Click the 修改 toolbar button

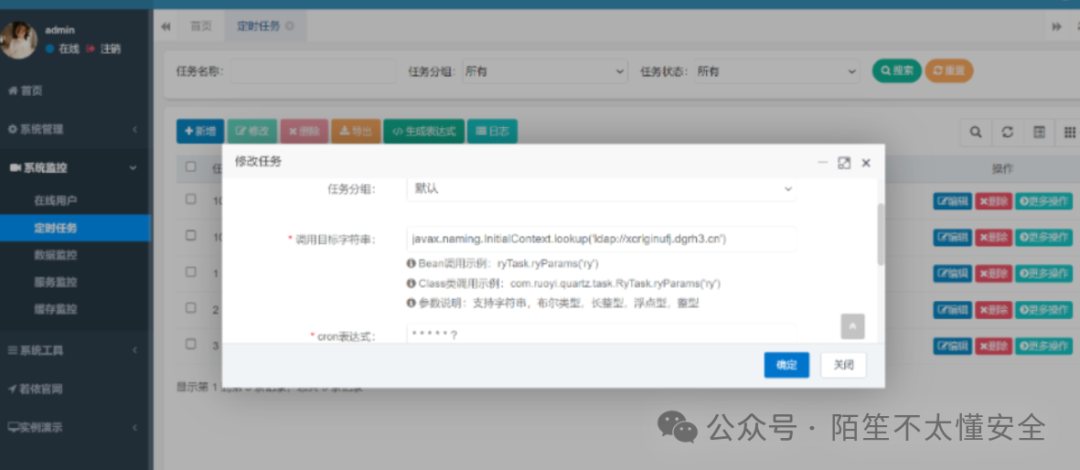pyautogui.click(x=252, y=132)
